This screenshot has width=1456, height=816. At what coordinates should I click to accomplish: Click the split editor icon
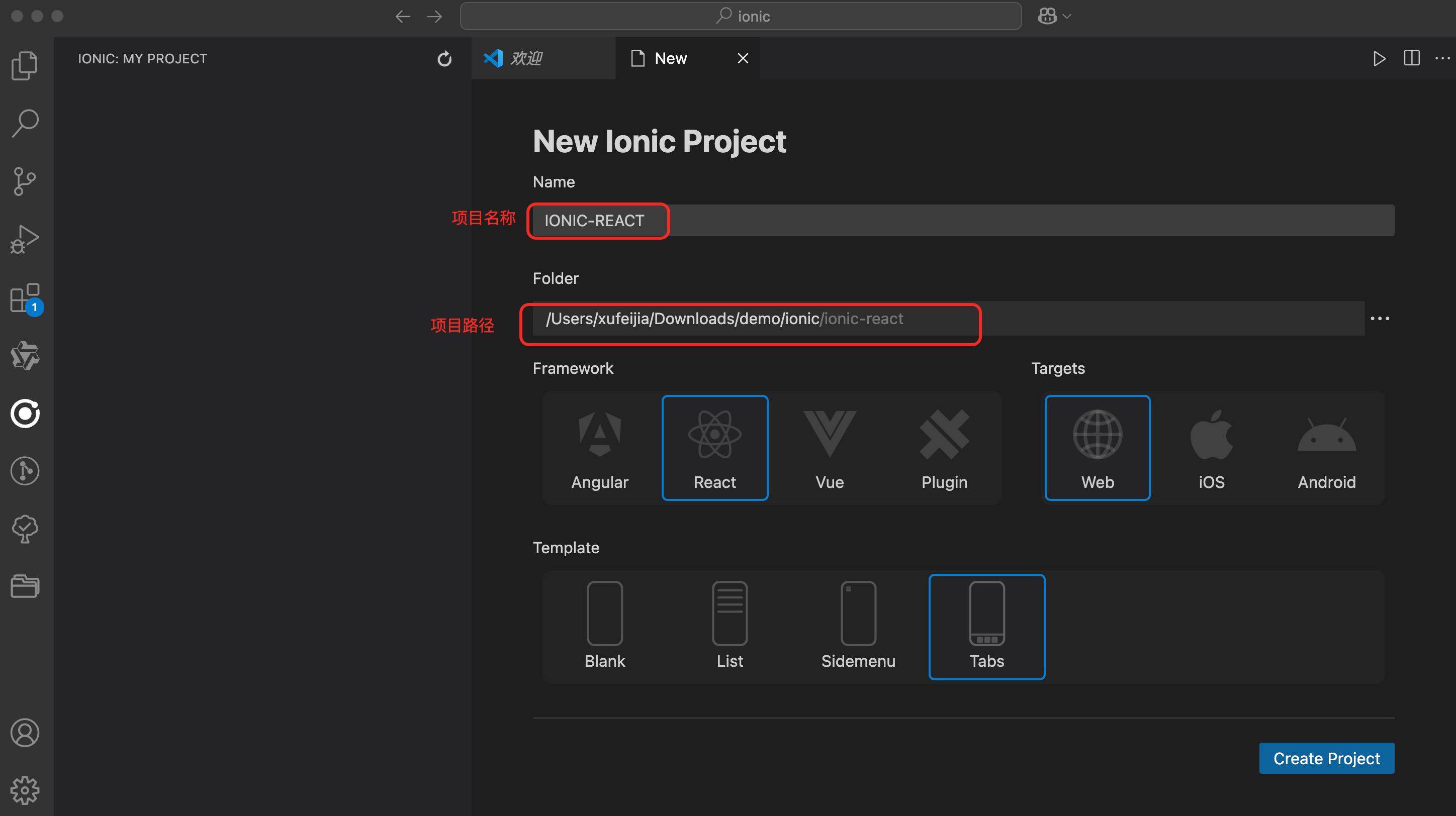pos(1411,58)
